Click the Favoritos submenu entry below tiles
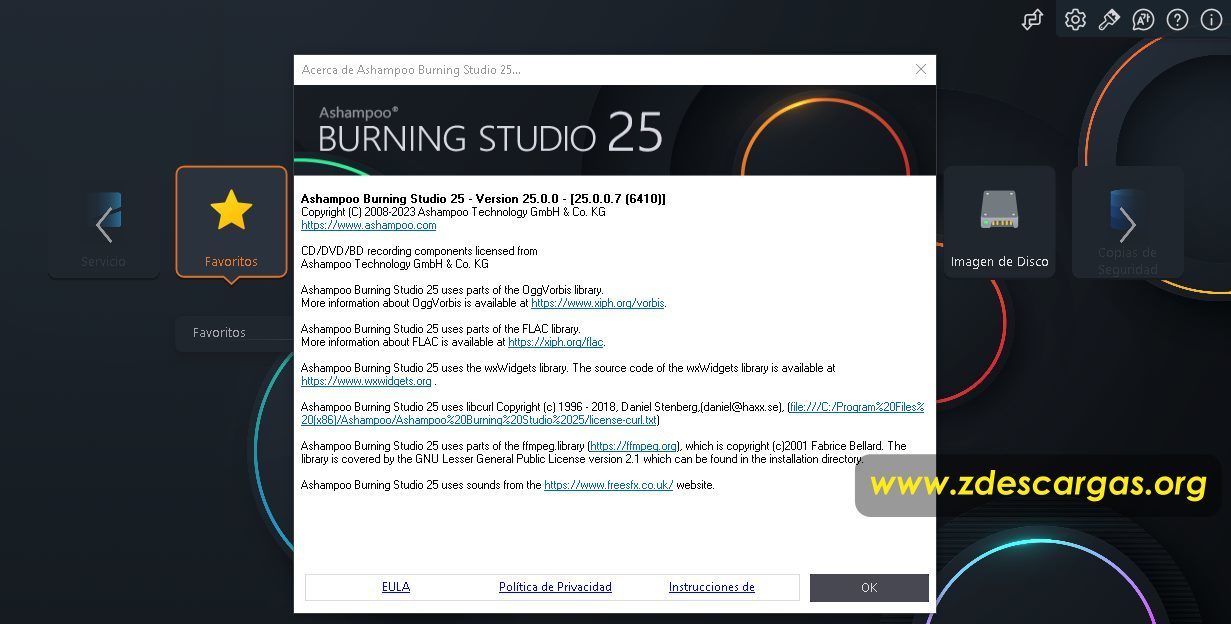 pos(235,333)
